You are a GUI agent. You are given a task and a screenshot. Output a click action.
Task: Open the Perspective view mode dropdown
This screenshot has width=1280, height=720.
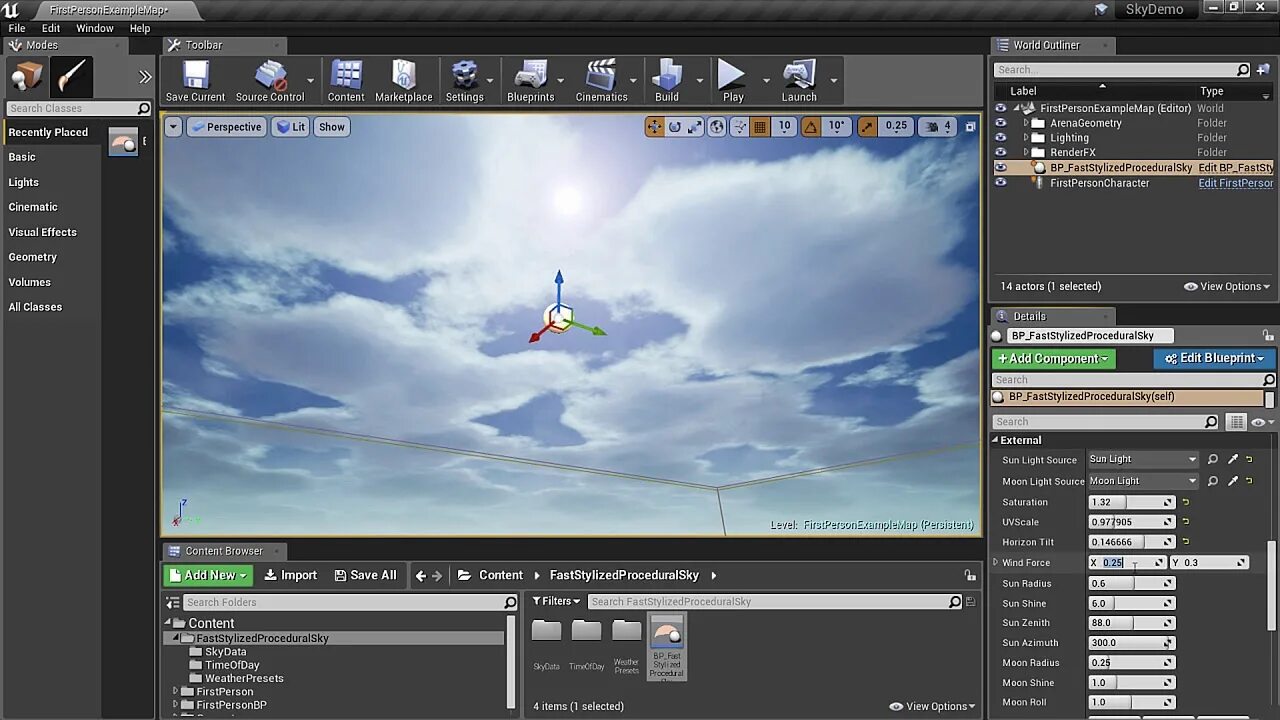coord(225,127)
